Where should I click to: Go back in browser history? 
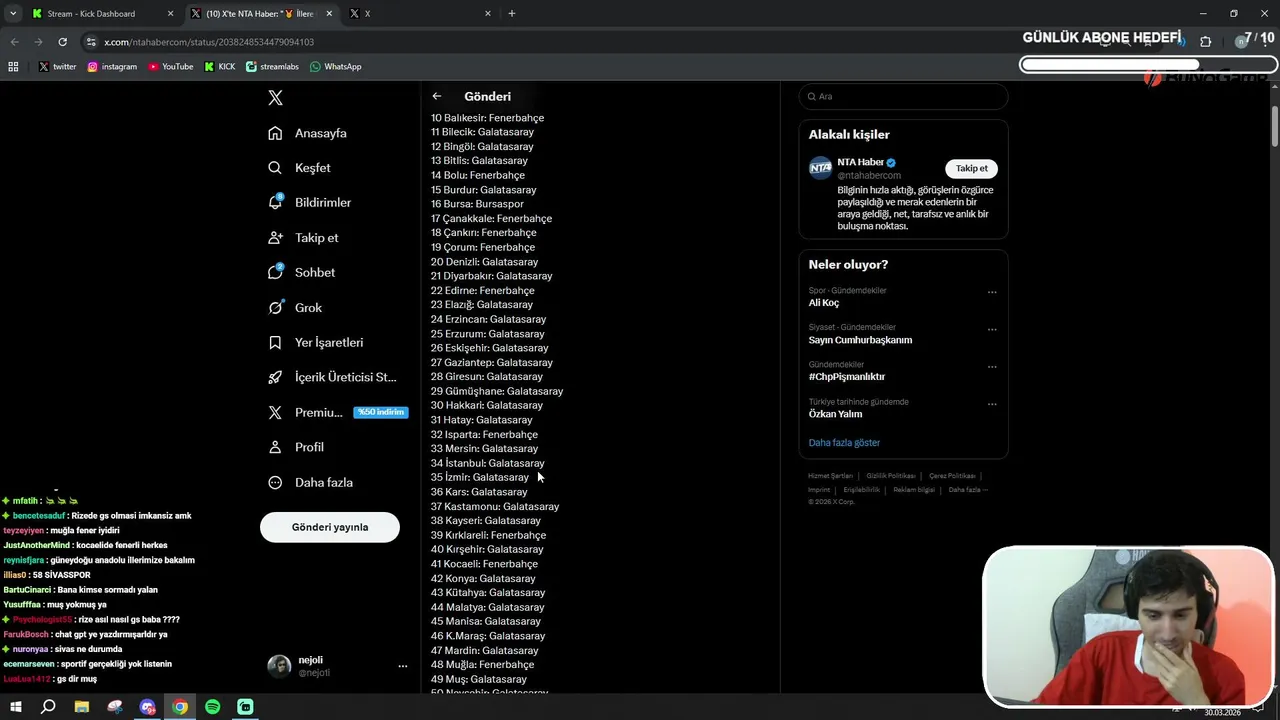pyautogui.click(x=14, y=42)
